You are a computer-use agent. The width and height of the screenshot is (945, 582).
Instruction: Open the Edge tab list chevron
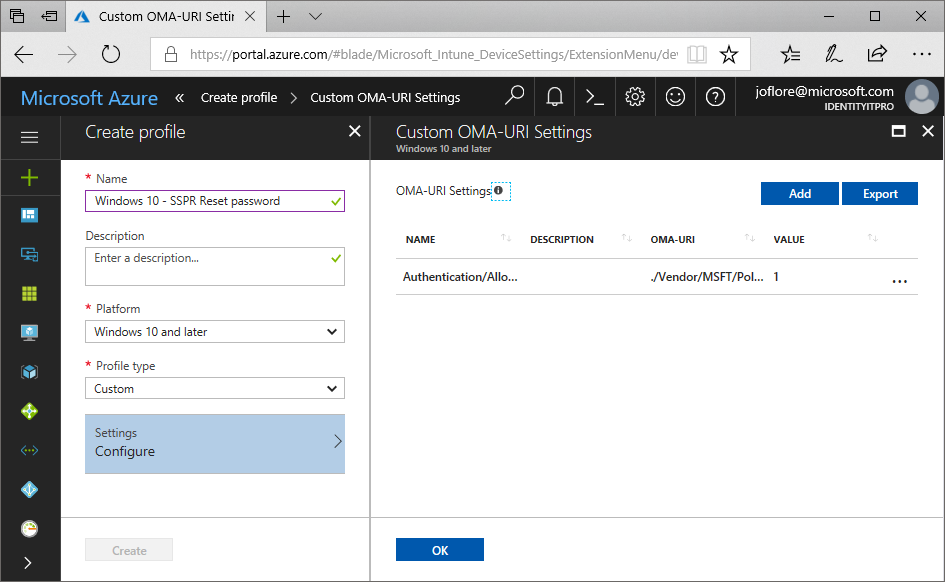315,17
